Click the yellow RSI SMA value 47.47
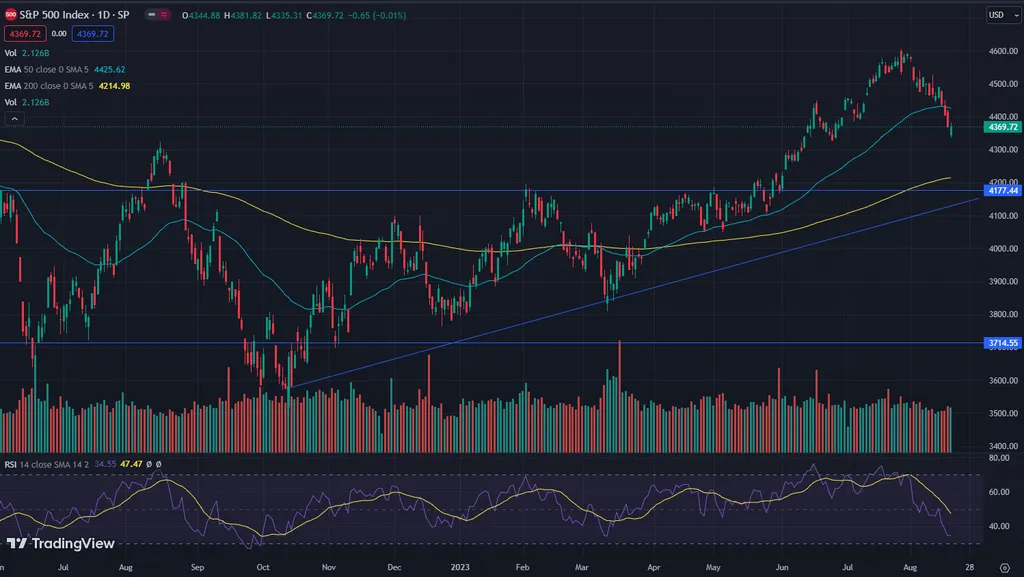 pos(130,465)
